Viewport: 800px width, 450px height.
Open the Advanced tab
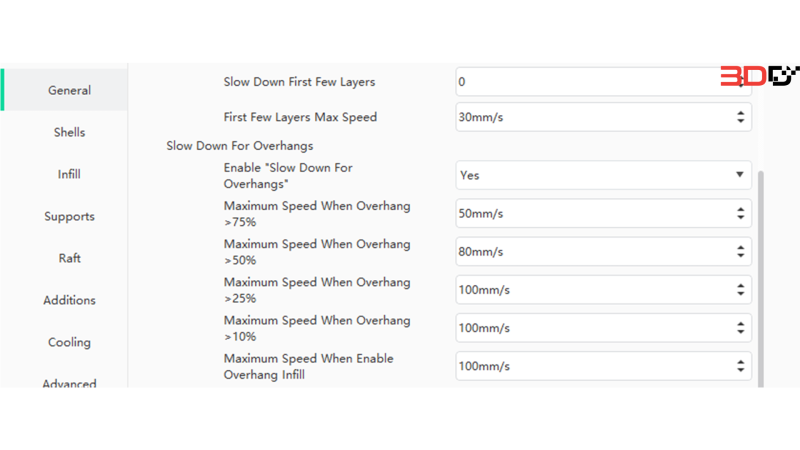[x=69, y=382]
